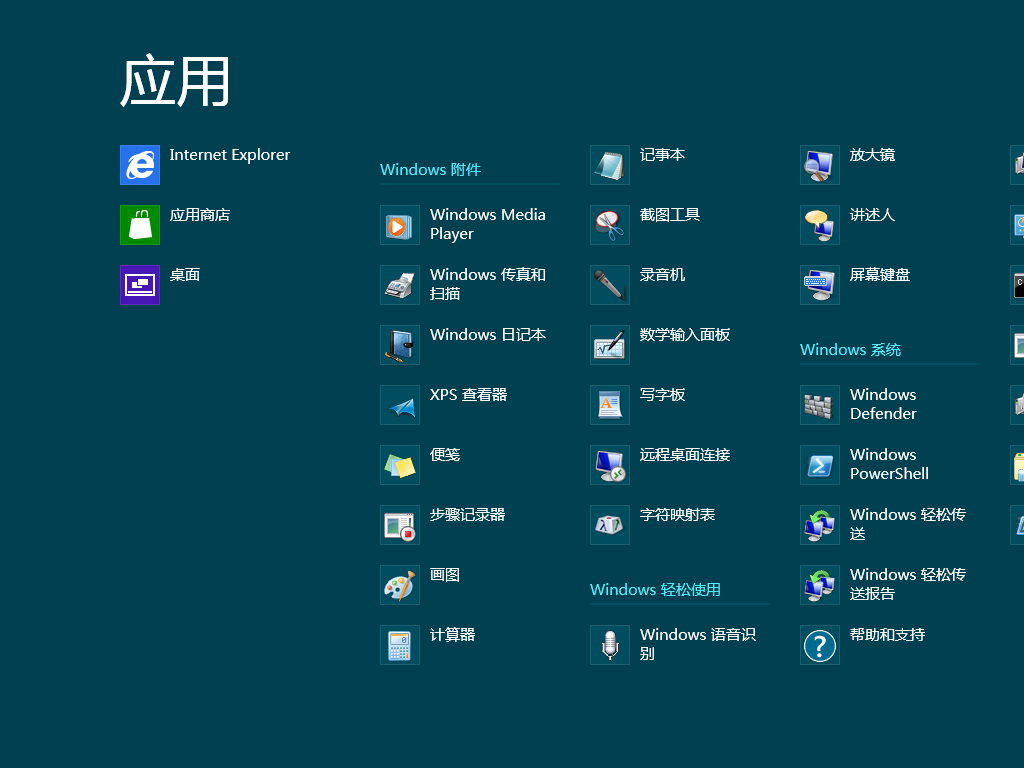Open the 画图 paint icon
The width and height of the screenshot is (1024, 768).
(400, 585)
